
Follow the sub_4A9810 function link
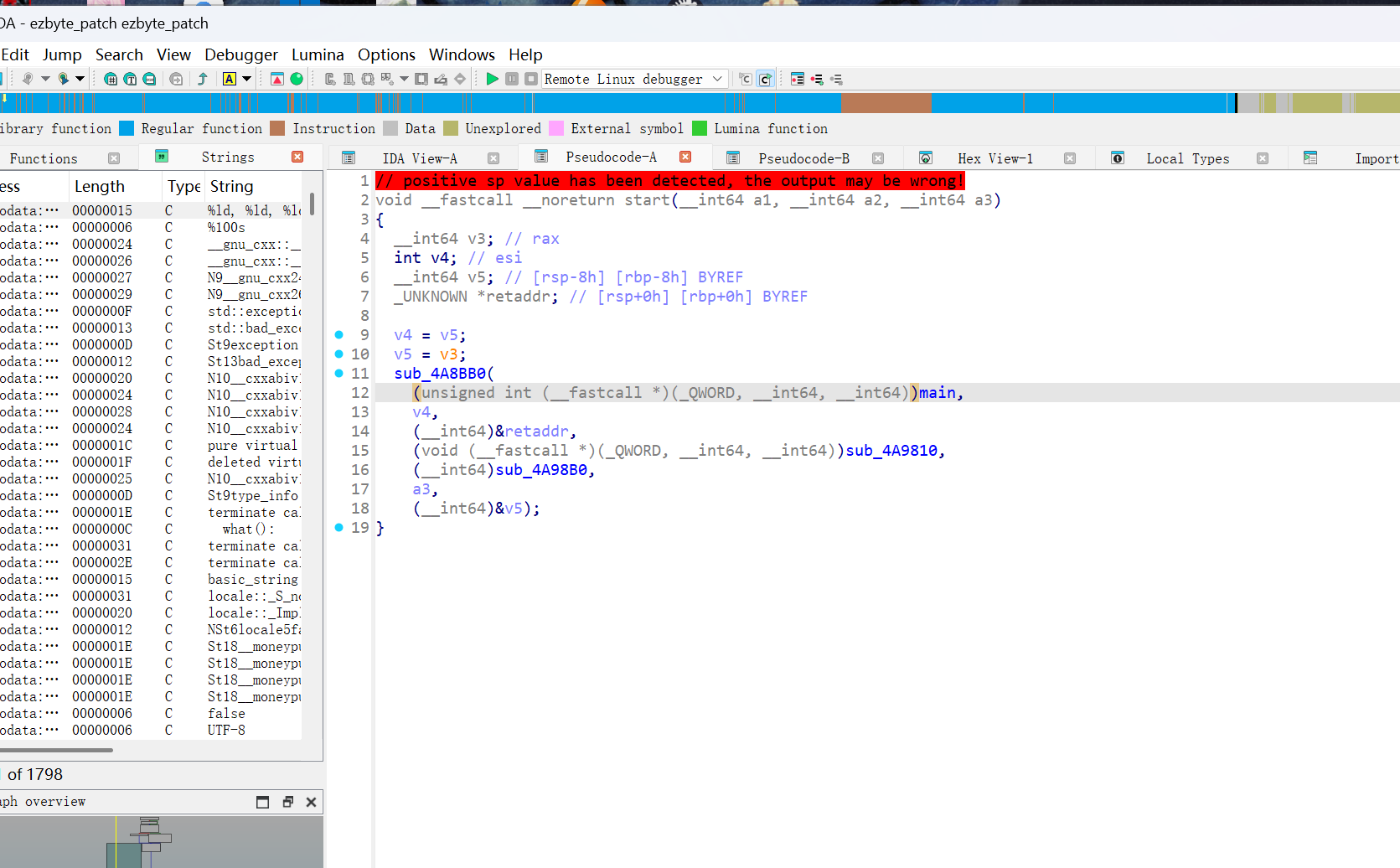coord(891,451)
